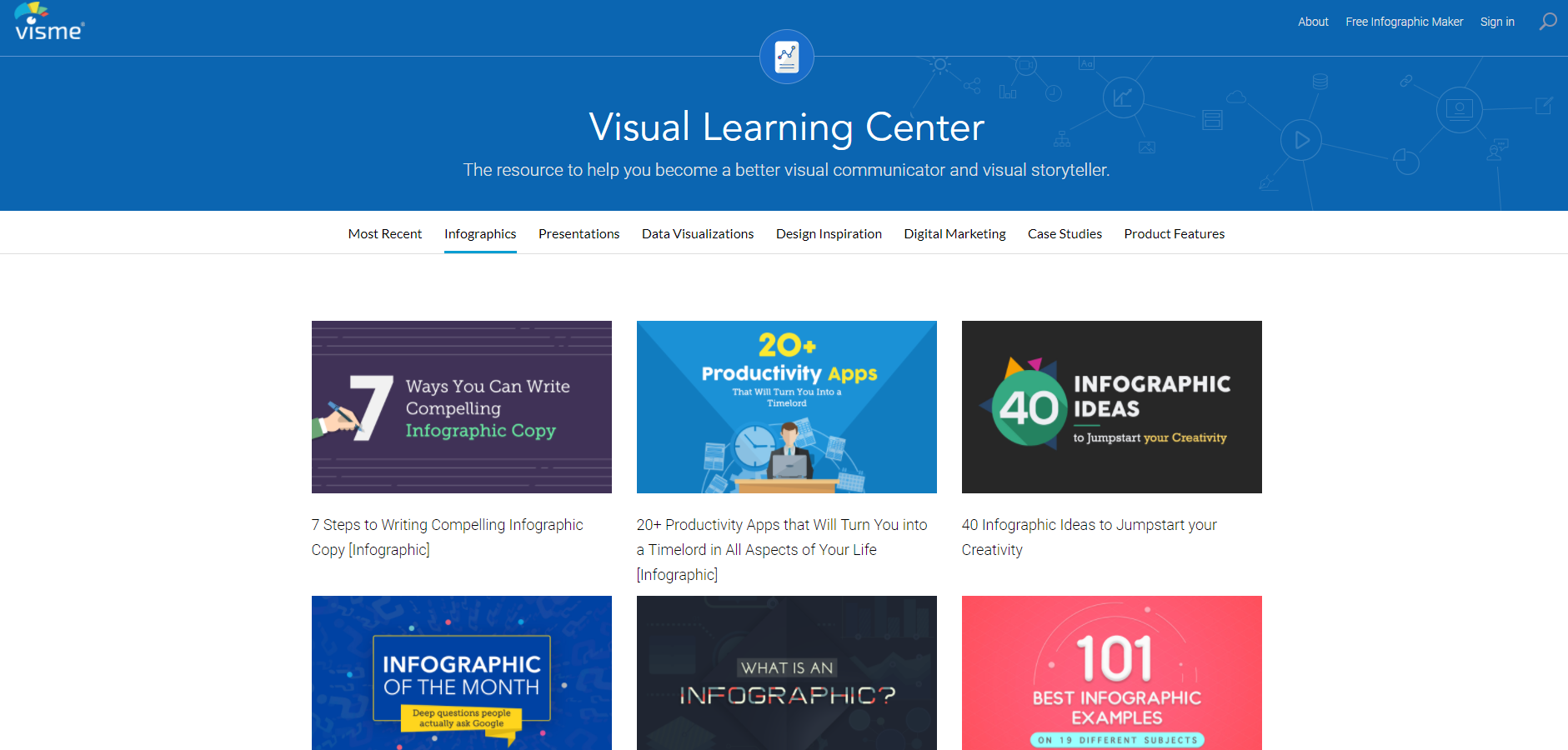Click the 20+ Productivity Apps article title
This screenshot has height=750, width=1568.
point(782,550)
